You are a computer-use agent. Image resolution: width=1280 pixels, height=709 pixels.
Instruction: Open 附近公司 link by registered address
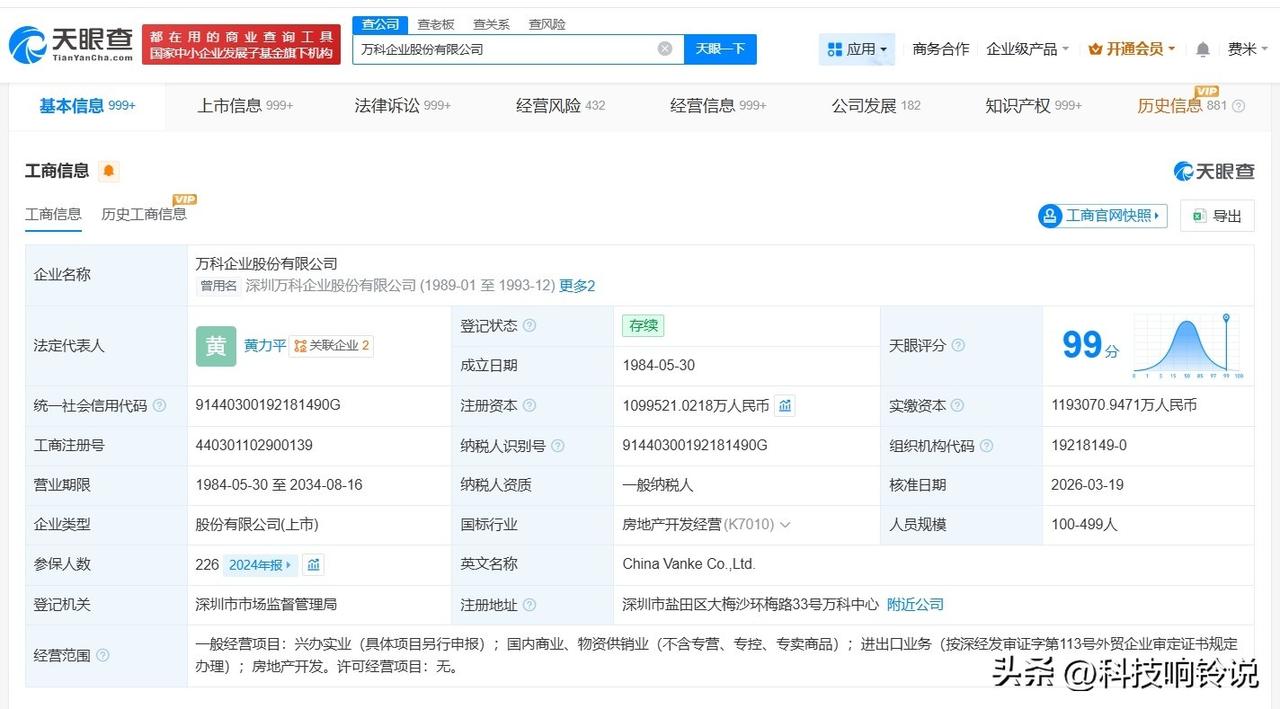[x=915, y=605]
